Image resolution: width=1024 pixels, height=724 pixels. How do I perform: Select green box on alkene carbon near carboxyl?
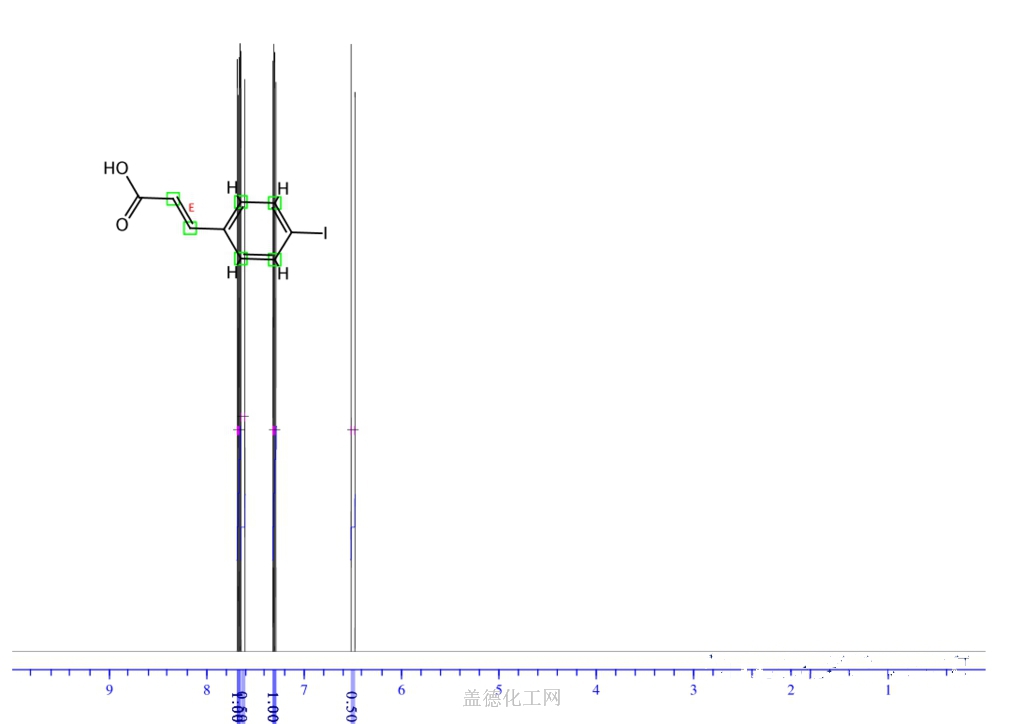[173, 198]
